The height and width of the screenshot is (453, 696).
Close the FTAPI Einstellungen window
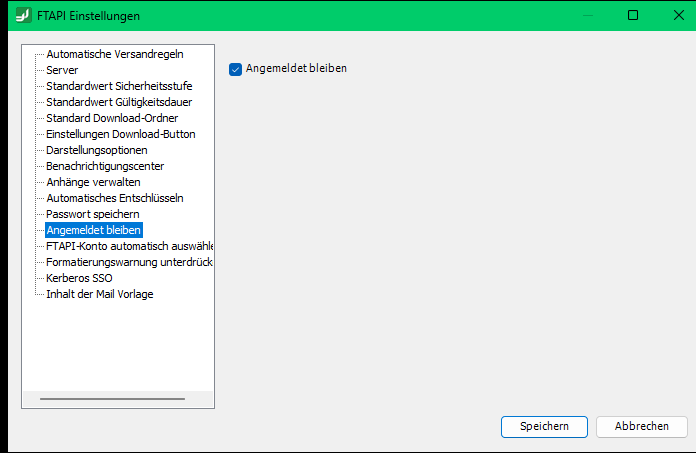point(678,16)
